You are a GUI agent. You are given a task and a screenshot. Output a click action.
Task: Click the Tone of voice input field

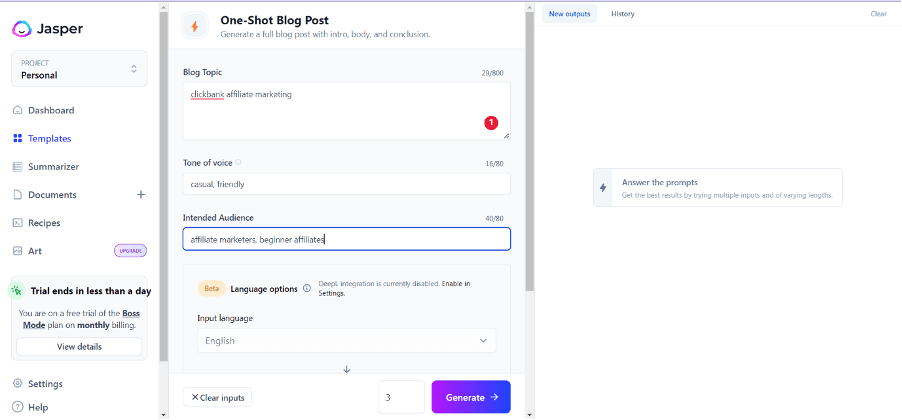346,184
